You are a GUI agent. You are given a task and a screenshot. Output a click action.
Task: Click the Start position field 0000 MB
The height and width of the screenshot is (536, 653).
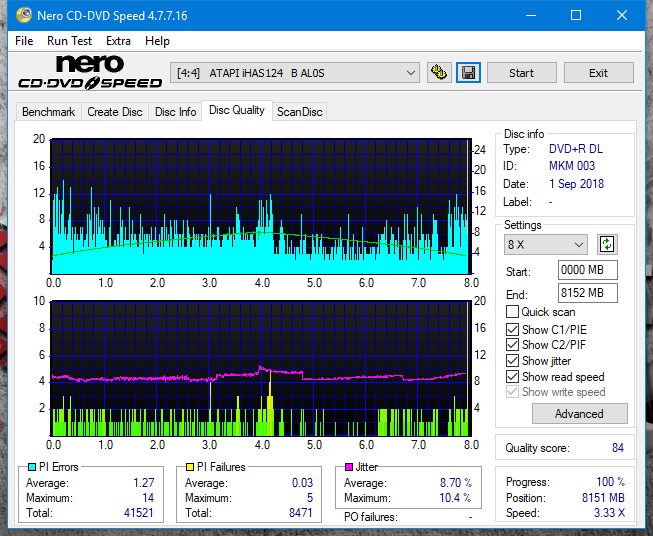pyautogui.click(x=588, y=270)
